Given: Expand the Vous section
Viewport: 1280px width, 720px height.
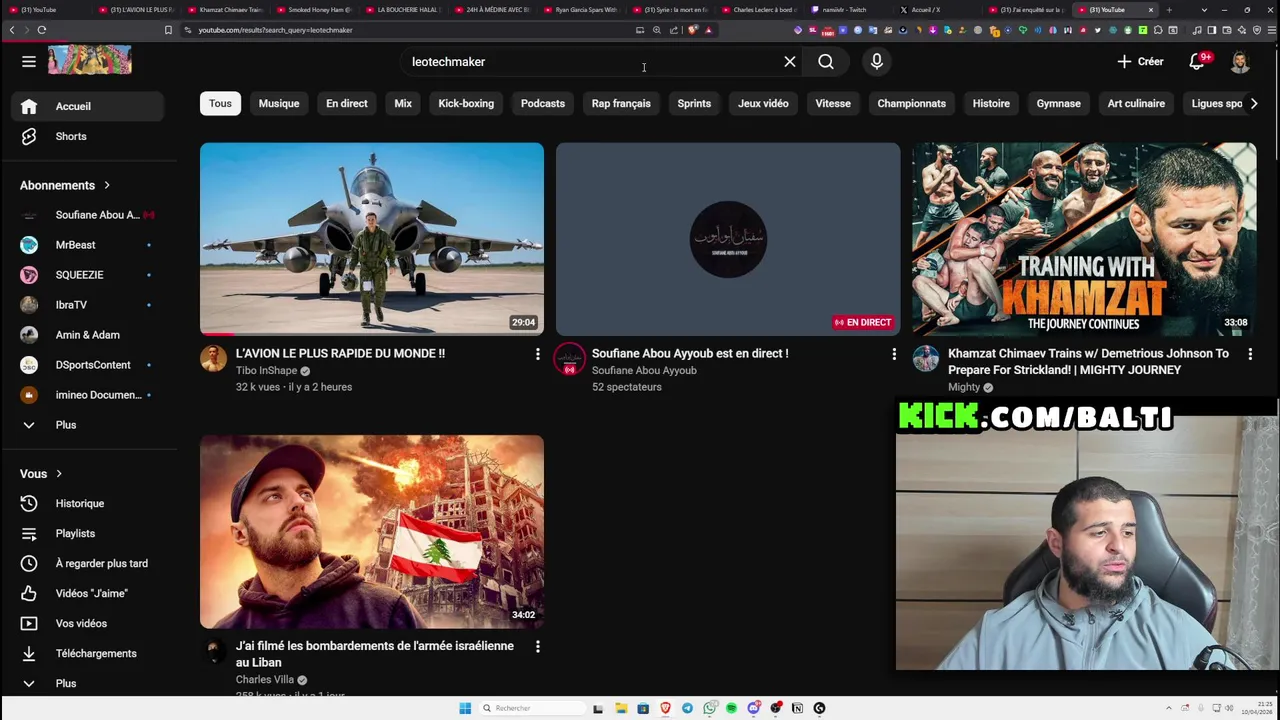Looking at the screenshot, I should [41, 473].
